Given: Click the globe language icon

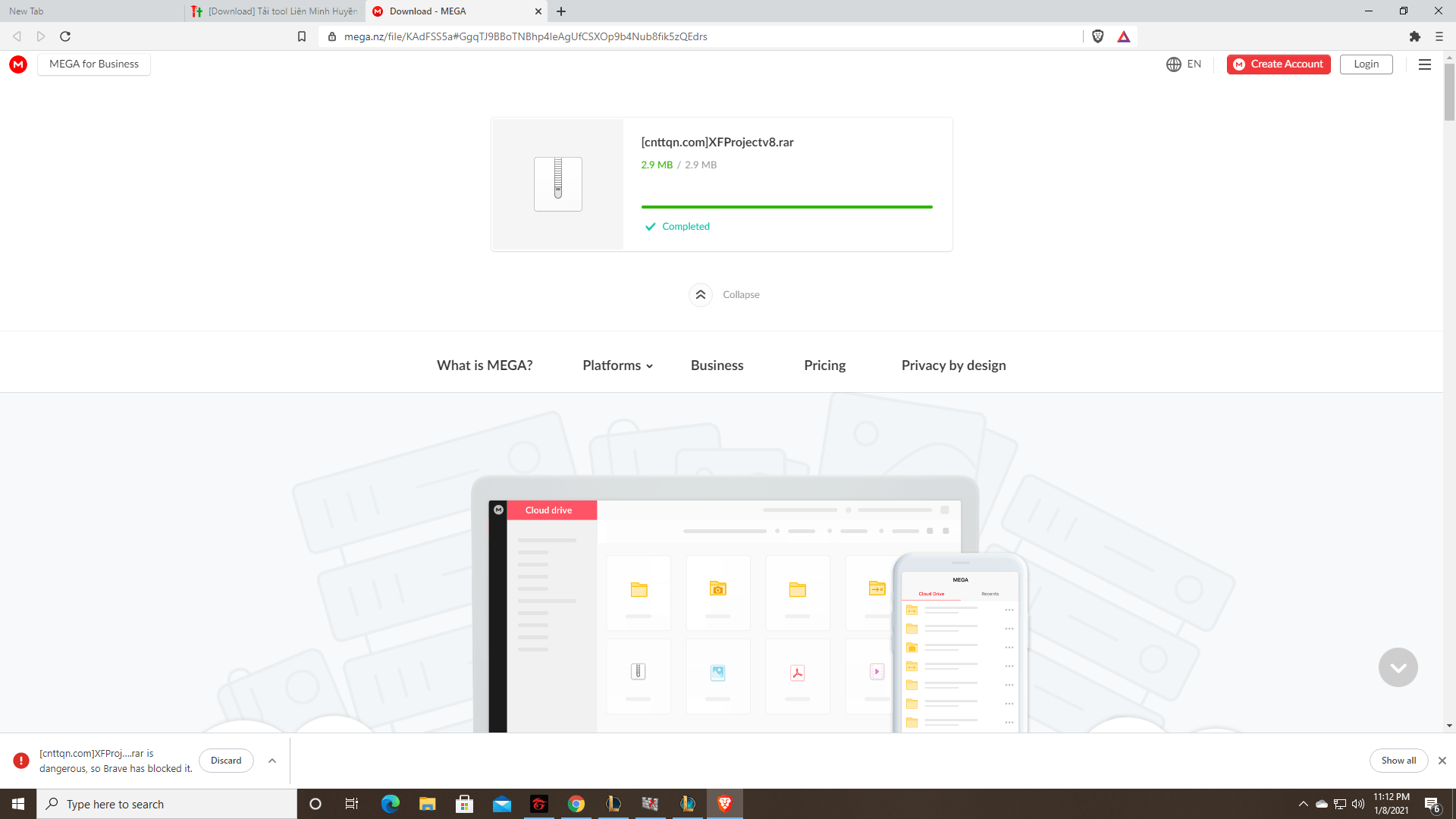Looking at the screenshot, I should 1174,64.
